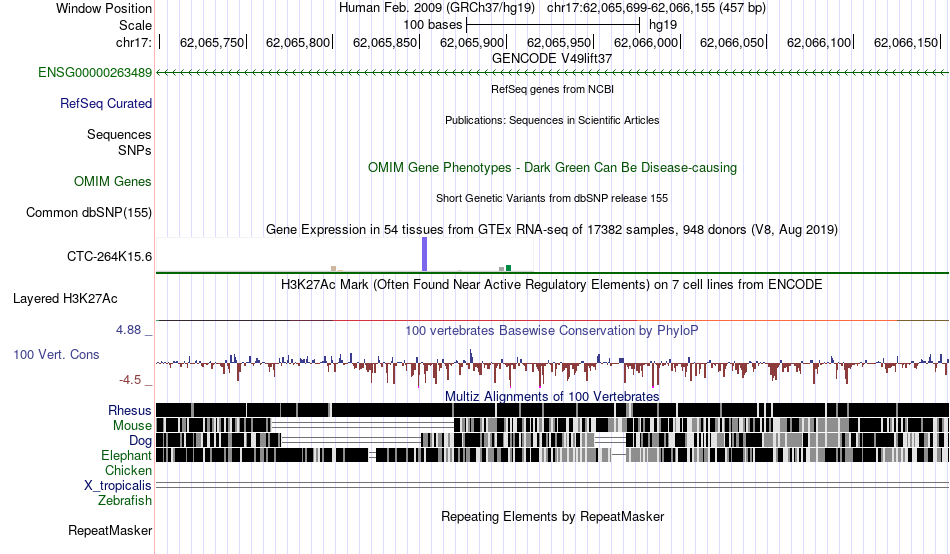The image size is (950, 554).
Task: Open the RefSeq Curated track label
Action: click(x=106, y=104)
